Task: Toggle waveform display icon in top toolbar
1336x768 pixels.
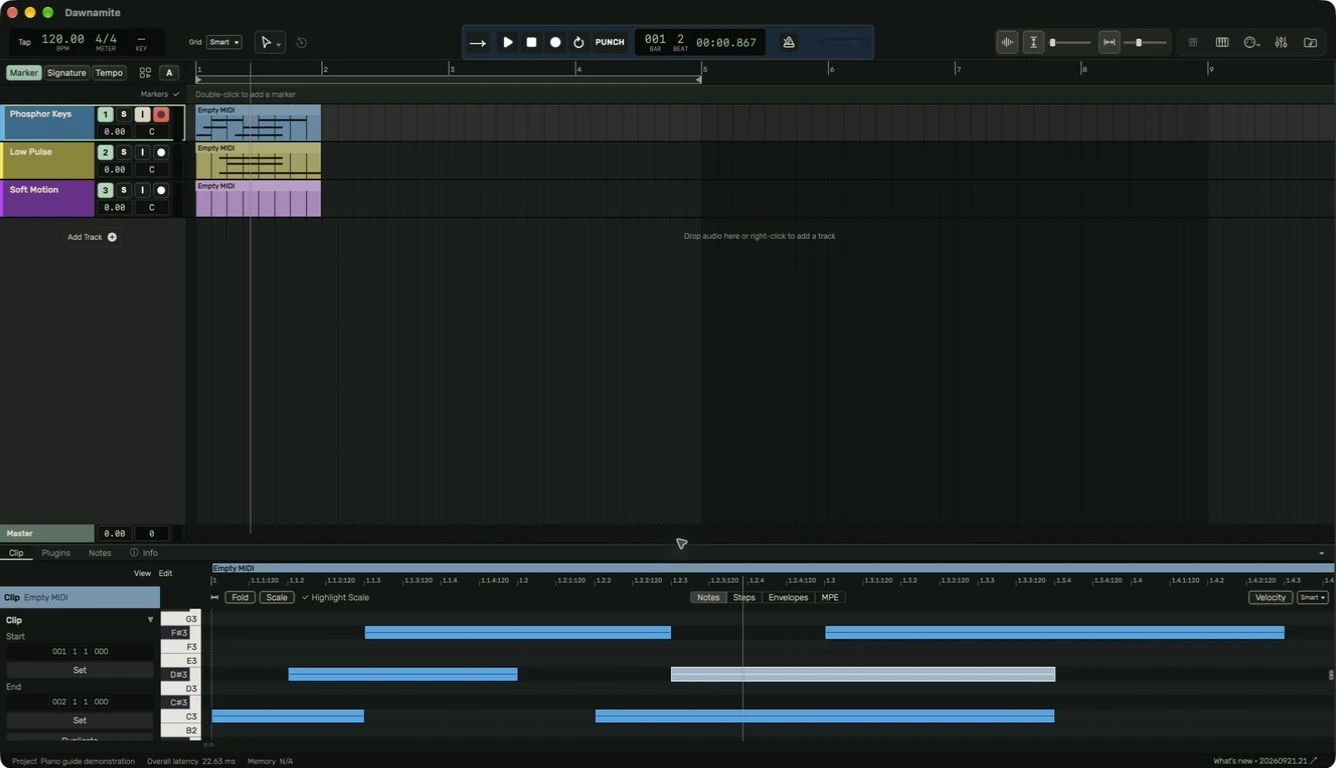Action: (1007, 42)
